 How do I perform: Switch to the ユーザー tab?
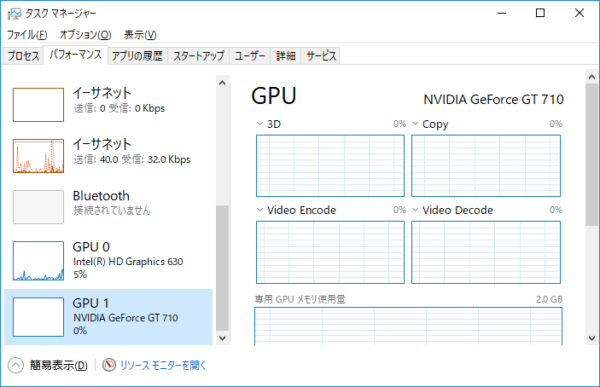[x=250, y=56]
